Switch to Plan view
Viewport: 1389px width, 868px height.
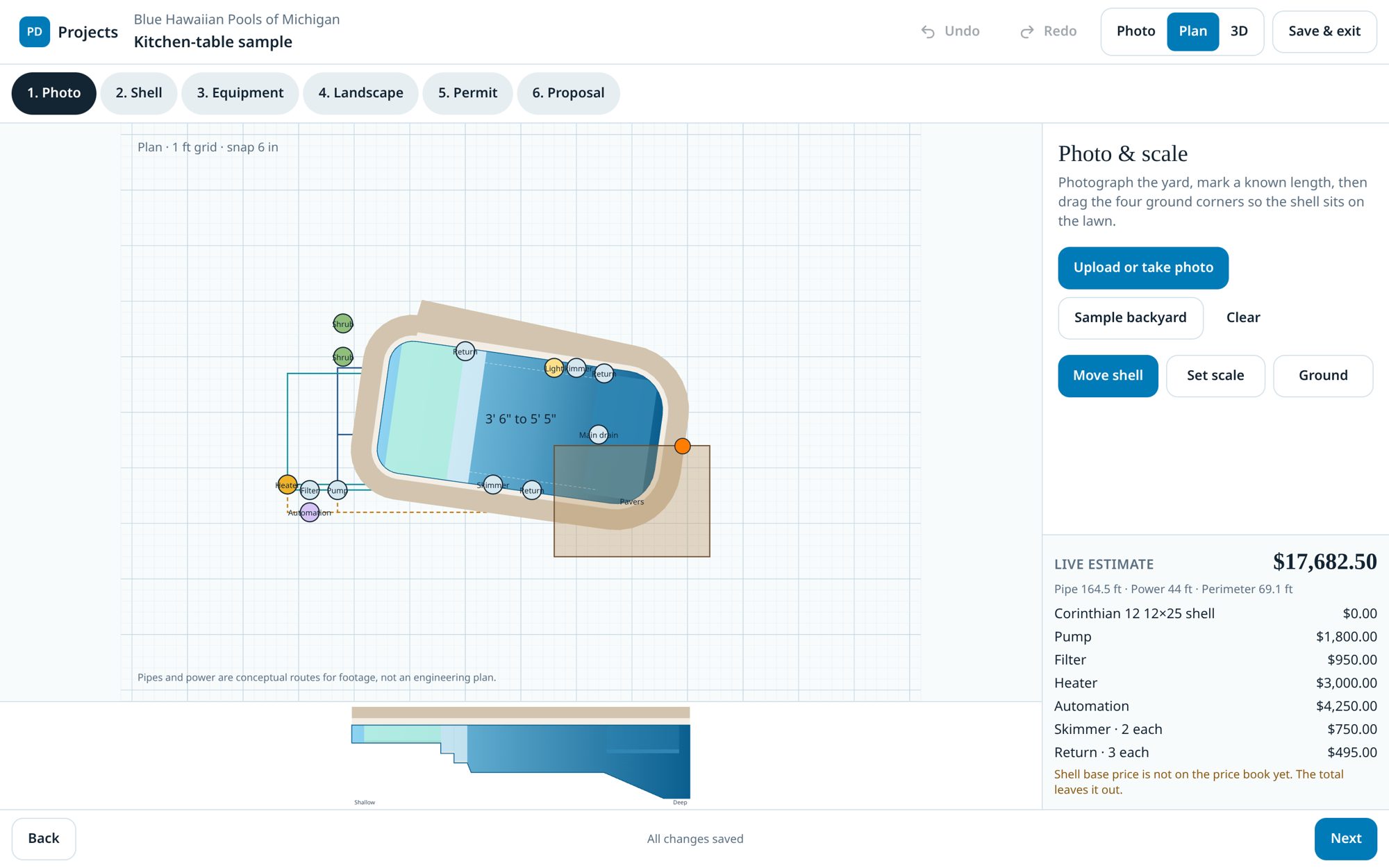[x=1192, y=31]
